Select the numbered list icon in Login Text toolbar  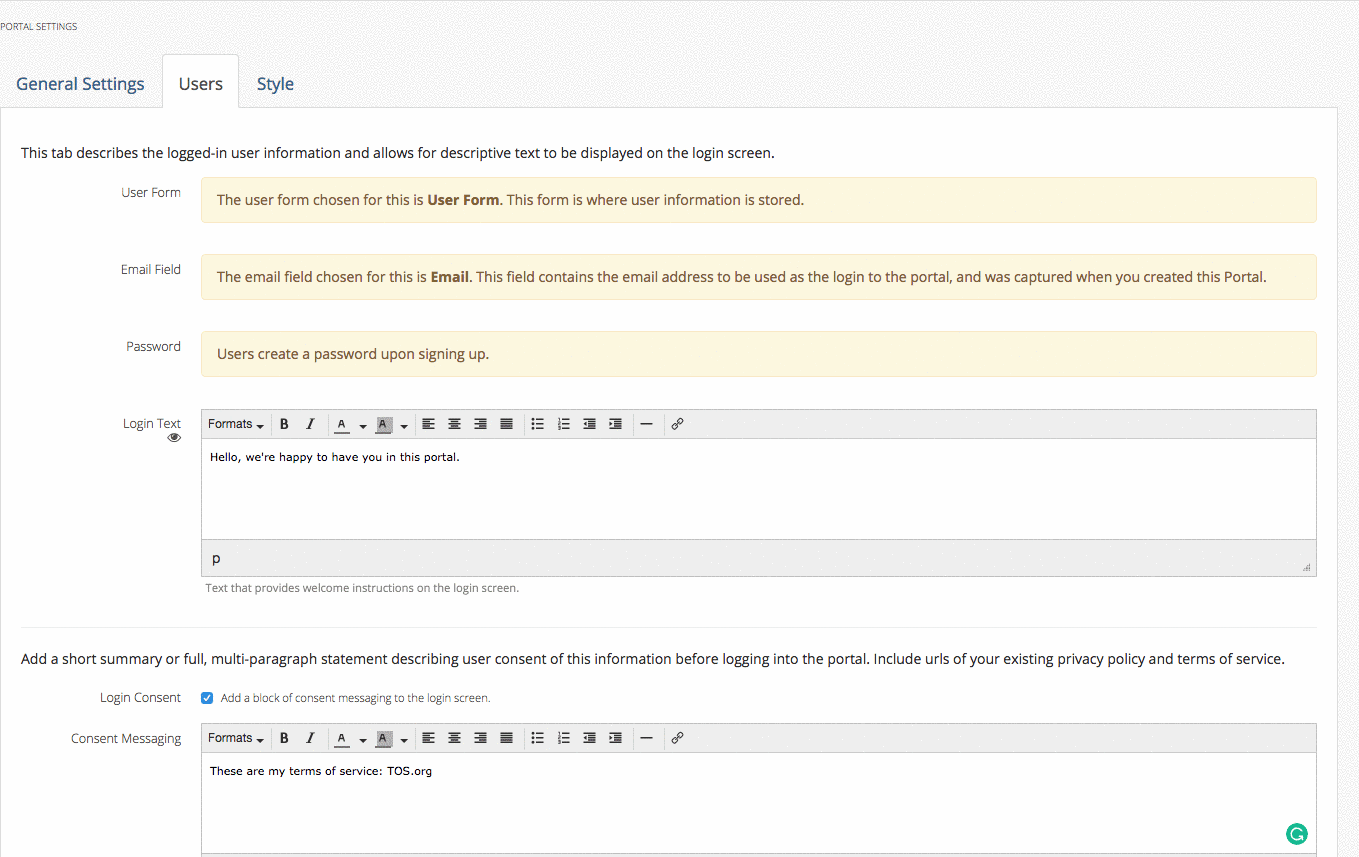pyautogui.click(x=563, y=423)
